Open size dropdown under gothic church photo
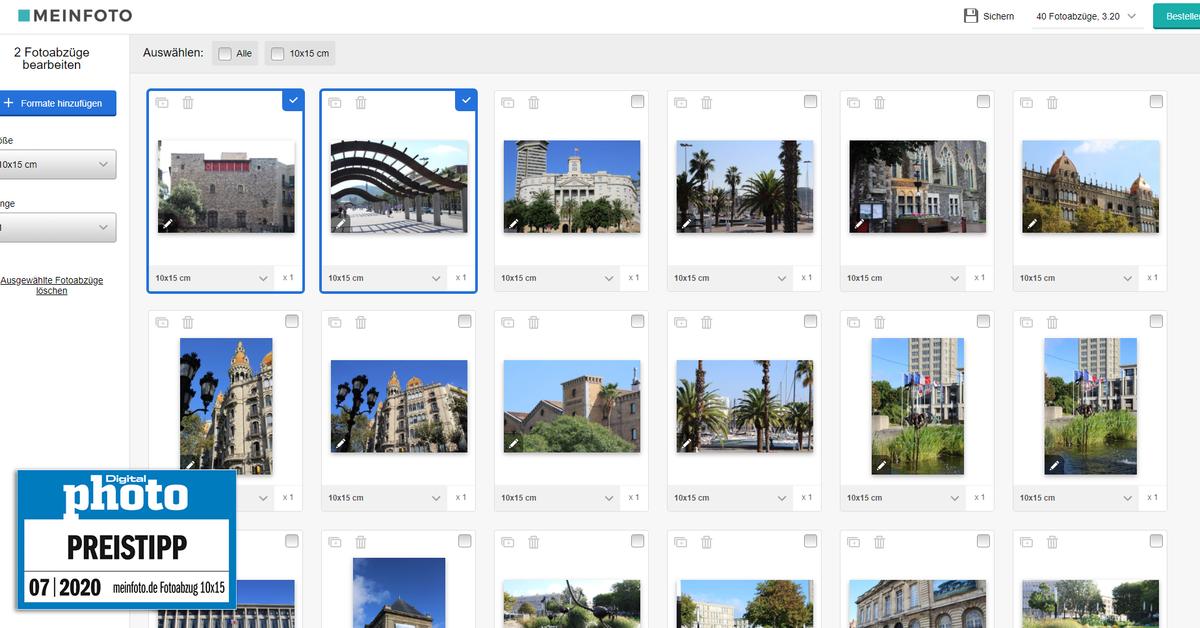1200x628 pixels. (x=904, y=278)
